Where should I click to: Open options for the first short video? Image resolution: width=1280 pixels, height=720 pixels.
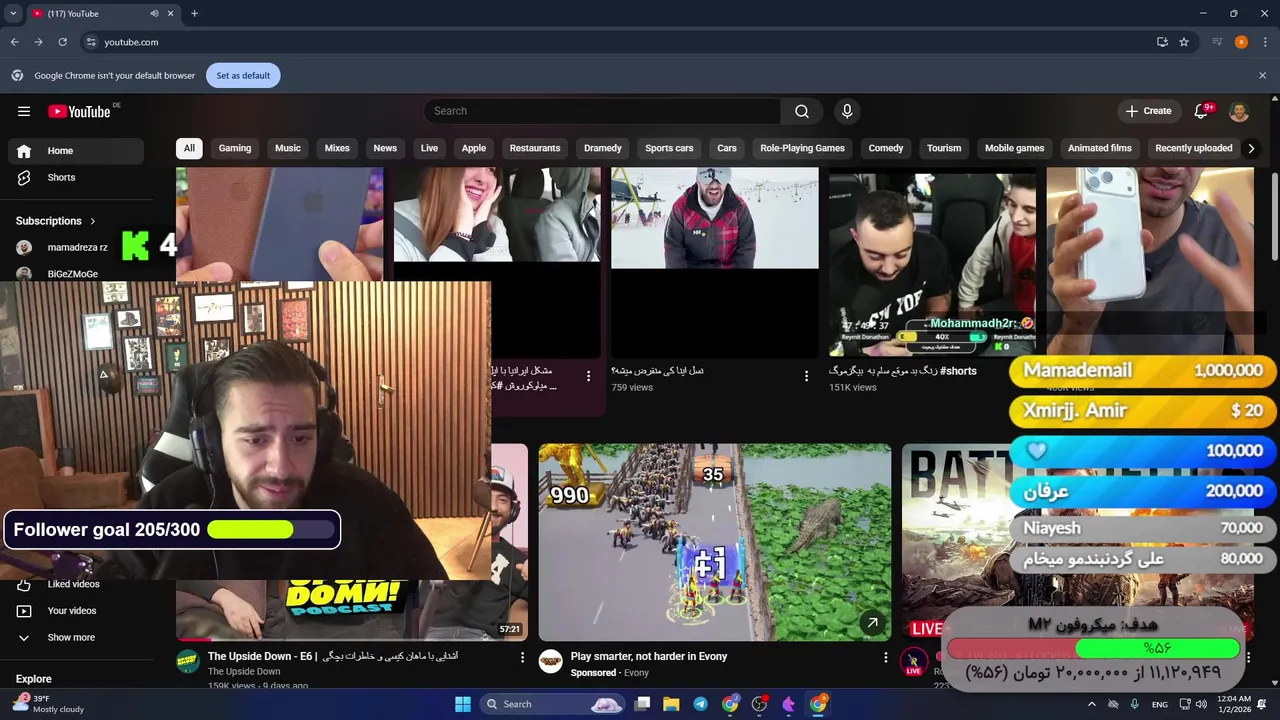point(588,376)
